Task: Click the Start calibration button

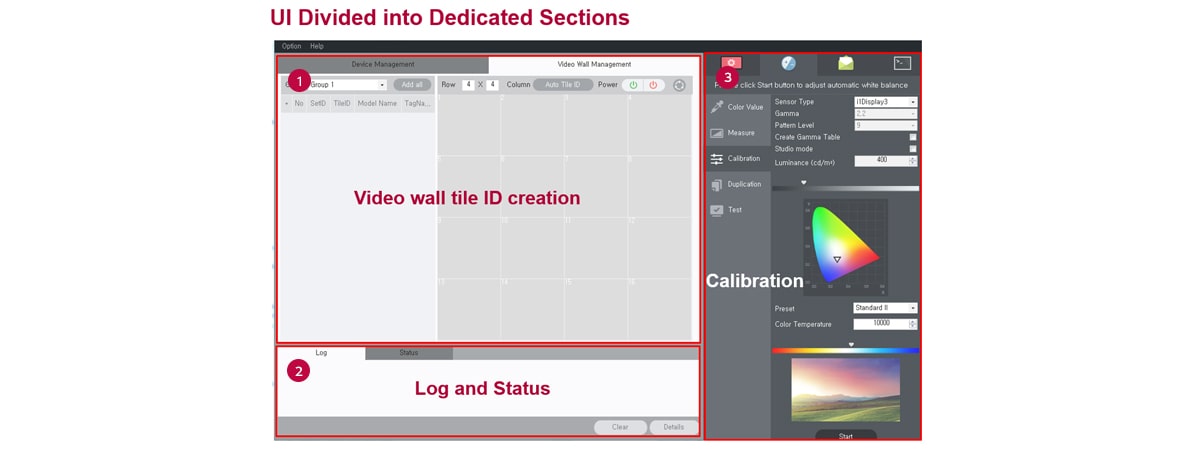Action: [845, 436]
